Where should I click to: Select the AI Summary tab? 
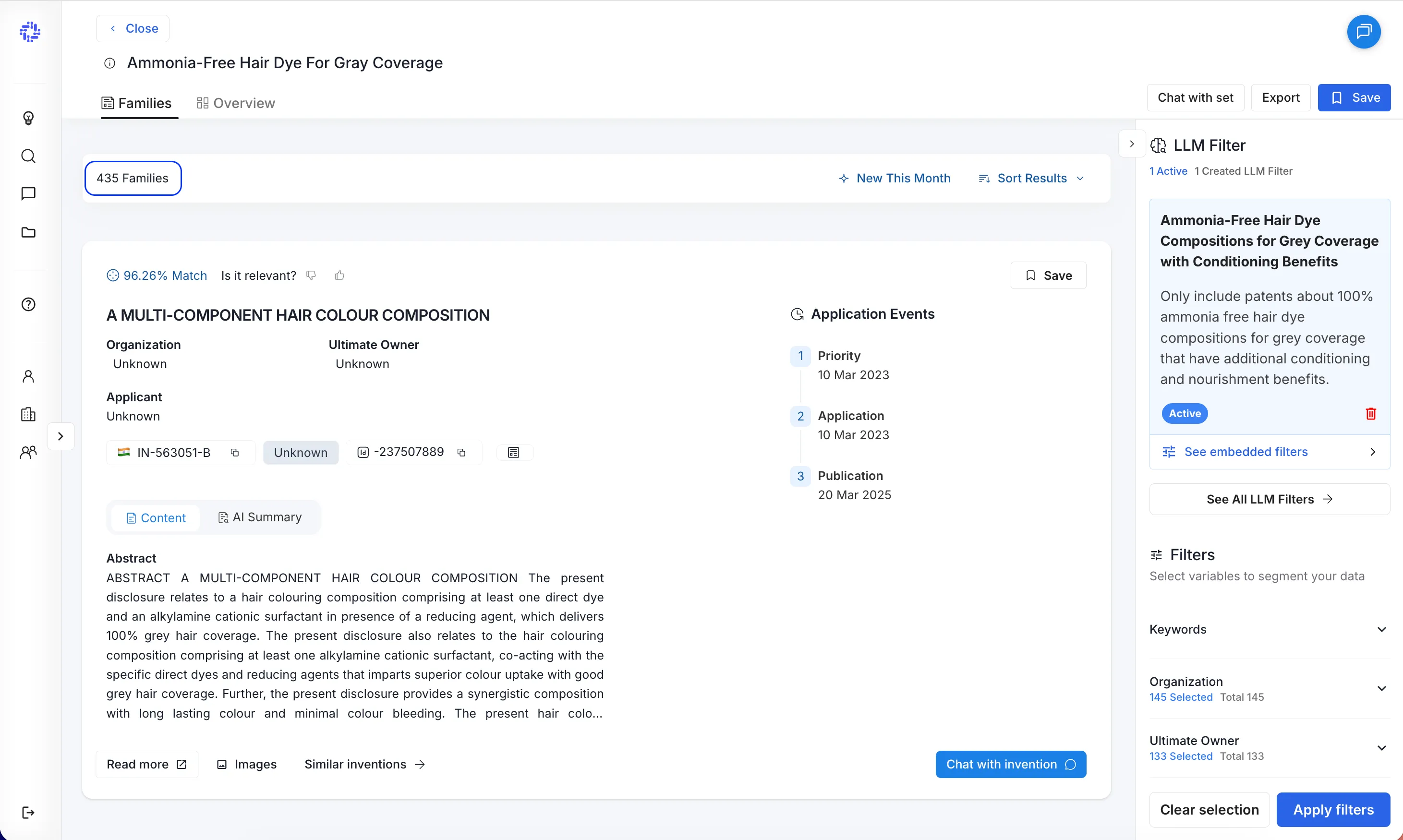pyautogui.click(x=260, y=517)
